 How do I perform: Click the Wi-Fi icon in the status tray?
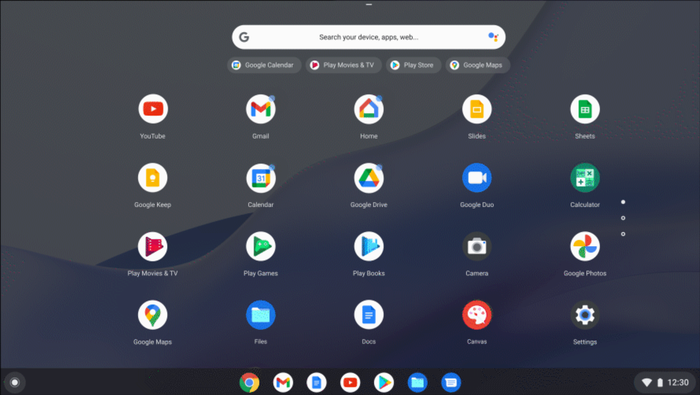pyautogui.click(x=646, y=383)
